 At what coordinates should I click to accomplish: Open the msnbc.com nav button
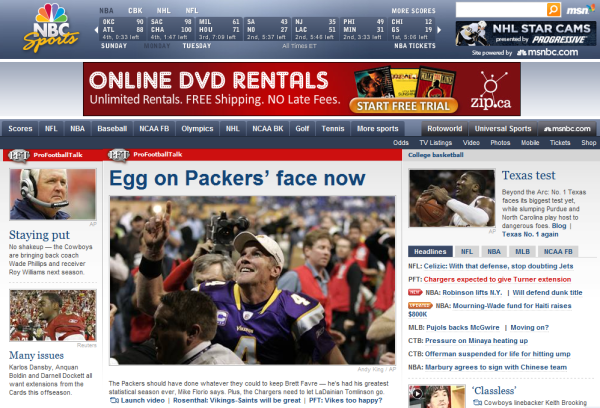[x=567, y=129]
